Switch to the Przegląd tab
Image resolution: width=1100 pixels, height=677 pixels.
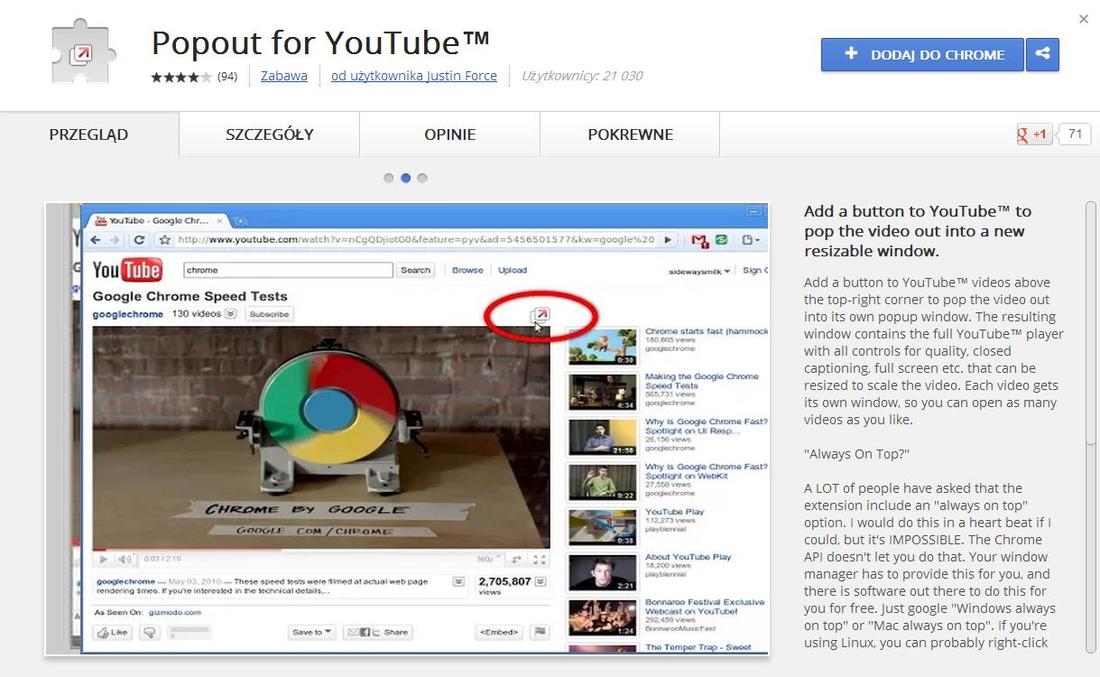[89, 134]
